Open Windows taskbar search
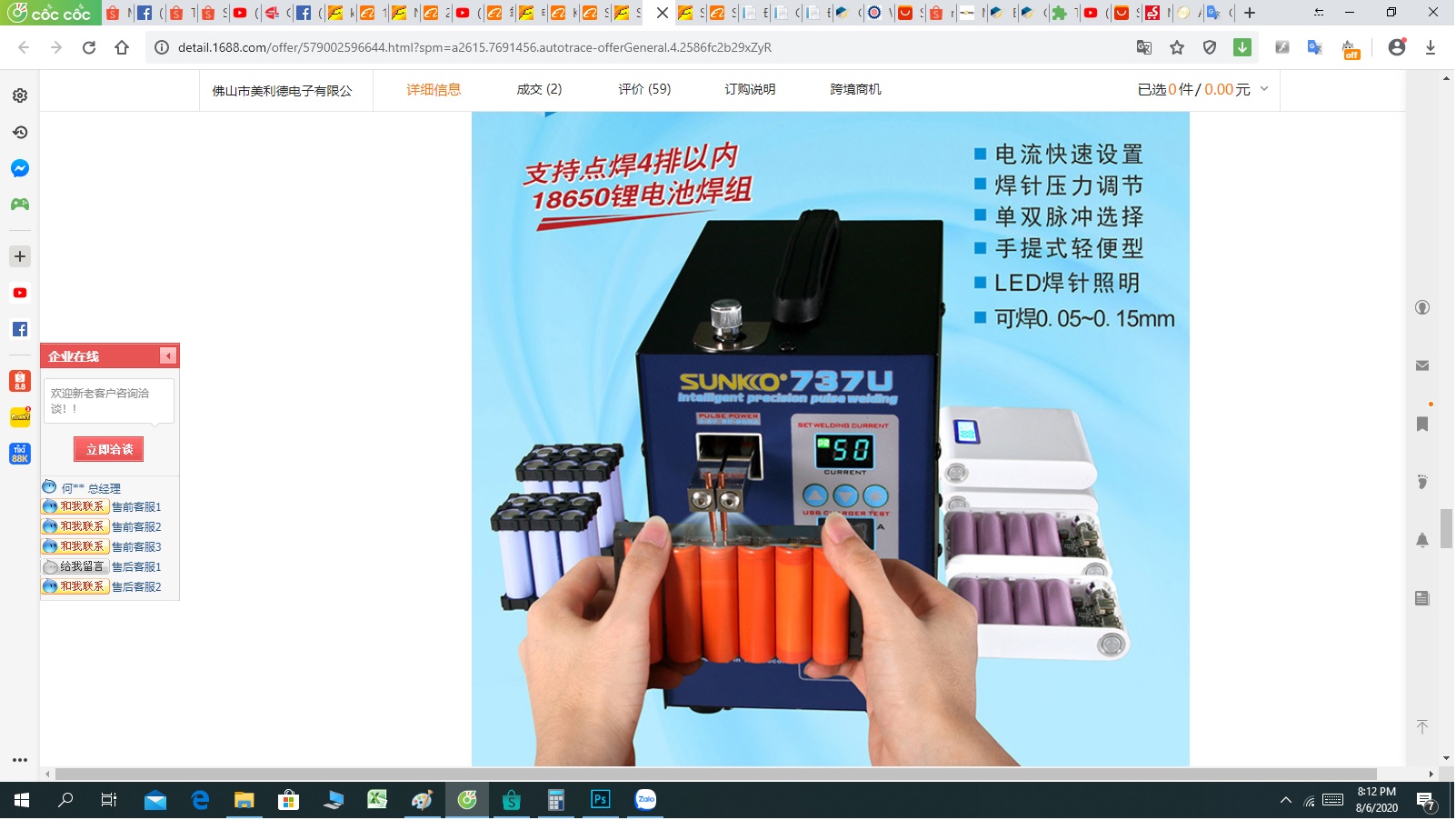Image resolution: width=1456 pixels, height=820 pixels. 65,800
